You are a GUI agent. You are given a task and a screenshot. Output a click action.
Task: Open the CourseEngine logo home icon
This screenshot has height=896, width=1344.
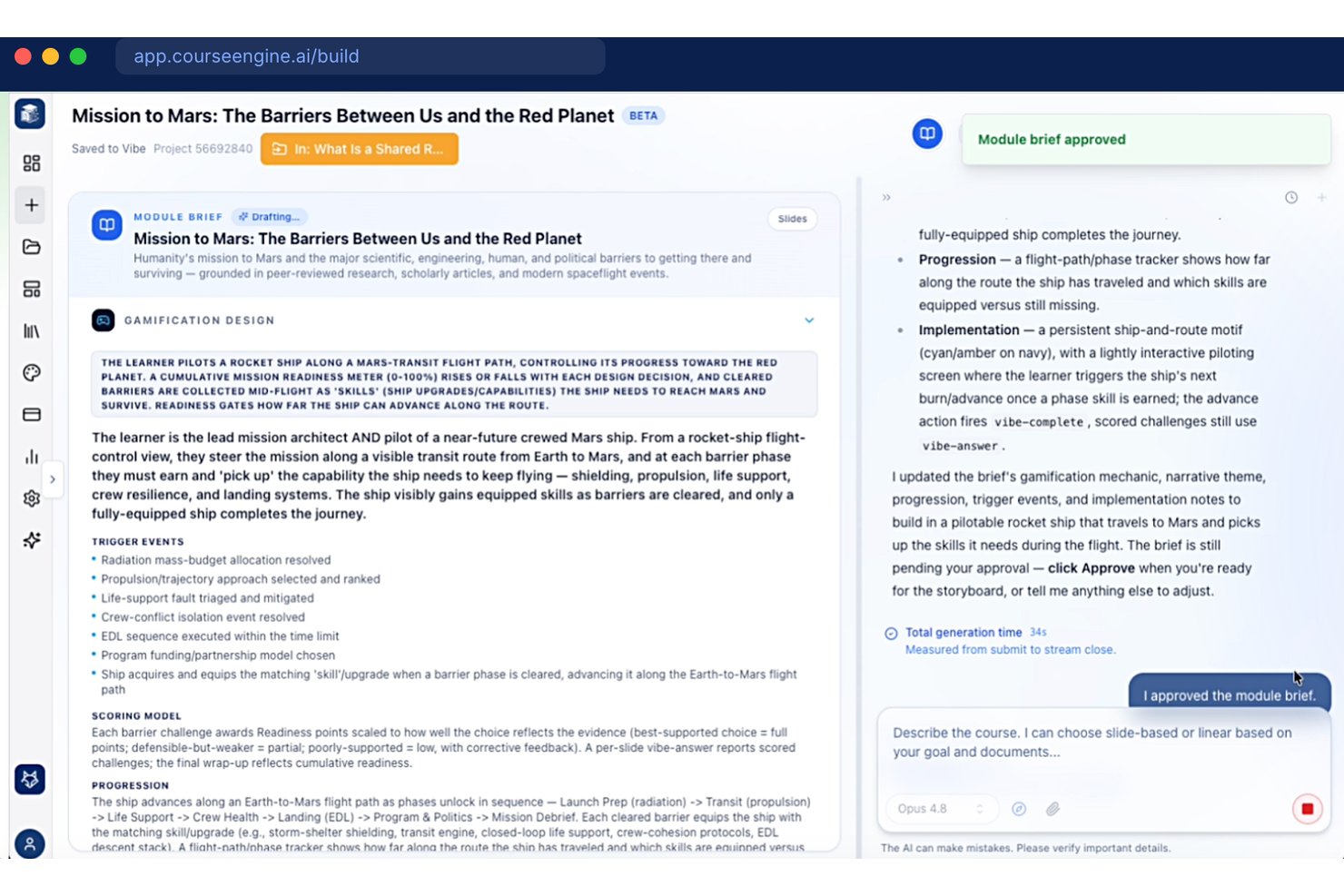[30, 113]
